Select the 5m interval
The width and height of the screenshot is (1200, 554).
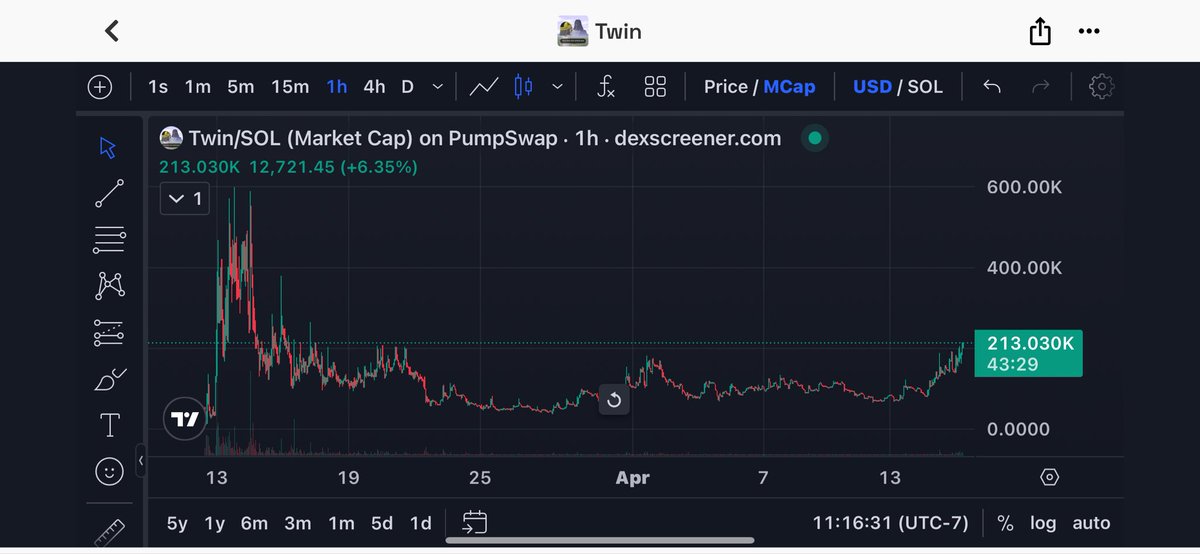pyautogui.click(x=241, y=87)
